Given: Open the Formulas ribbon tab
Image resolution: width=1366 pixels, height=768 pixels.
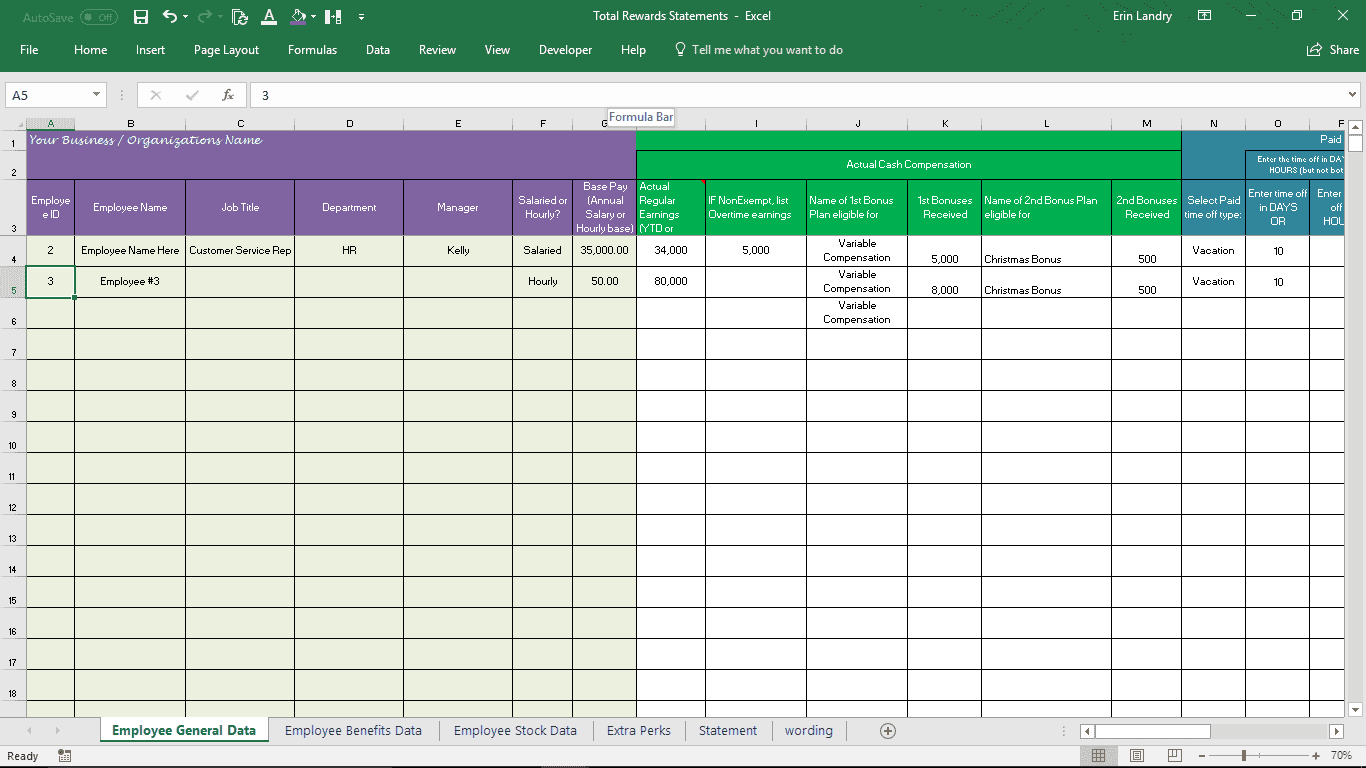Looking at the screenshot, I should (312, 50).
